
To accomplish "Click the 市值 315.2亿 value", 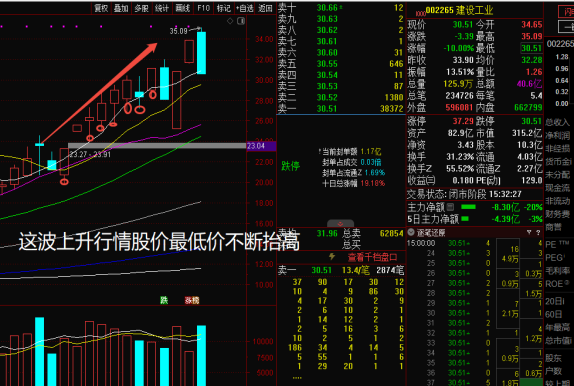I will [x=527, y=133].
